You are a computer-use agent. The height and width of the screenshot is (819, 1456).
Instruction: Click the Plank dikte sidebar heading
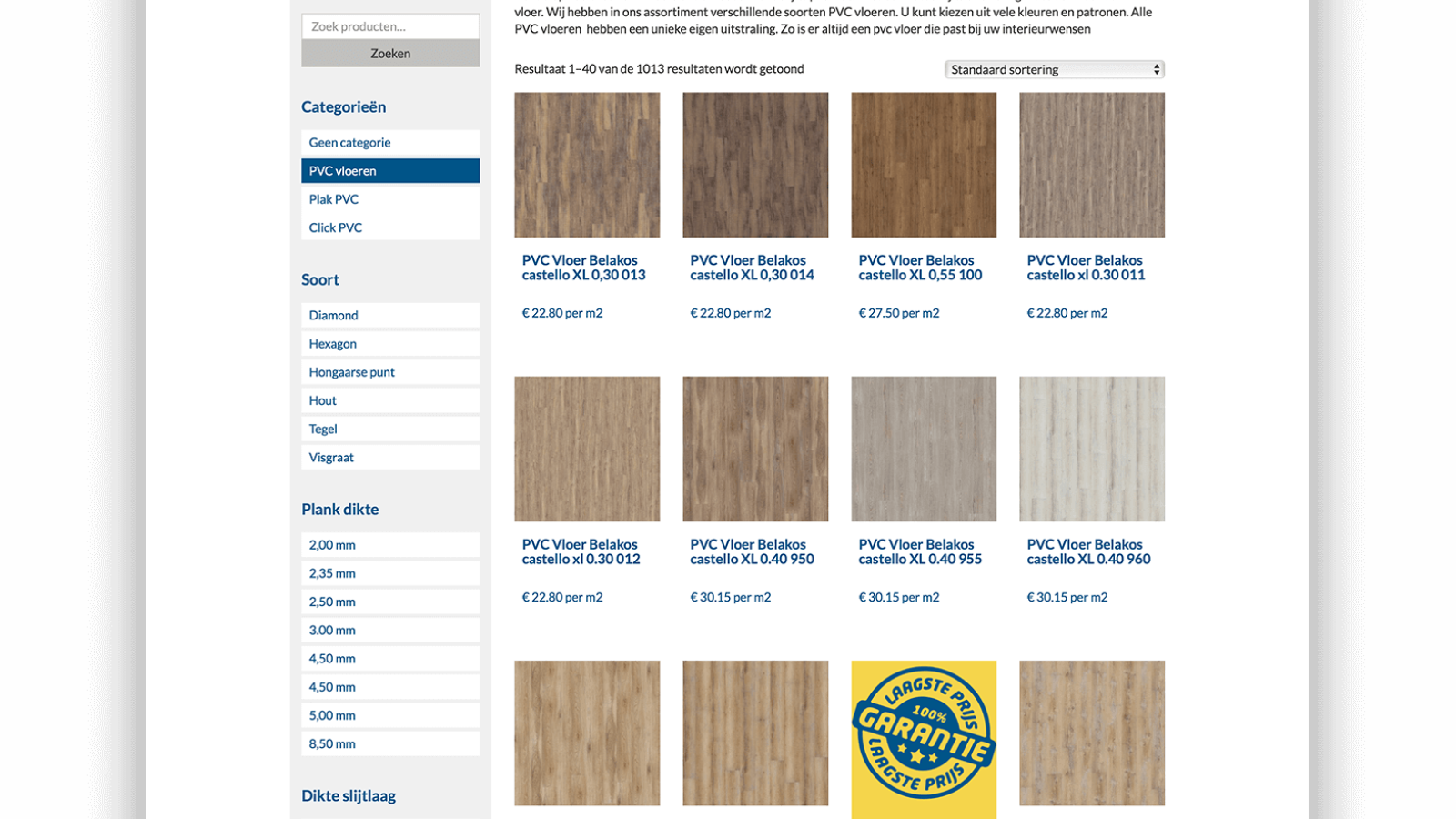[x=340, y=510]
